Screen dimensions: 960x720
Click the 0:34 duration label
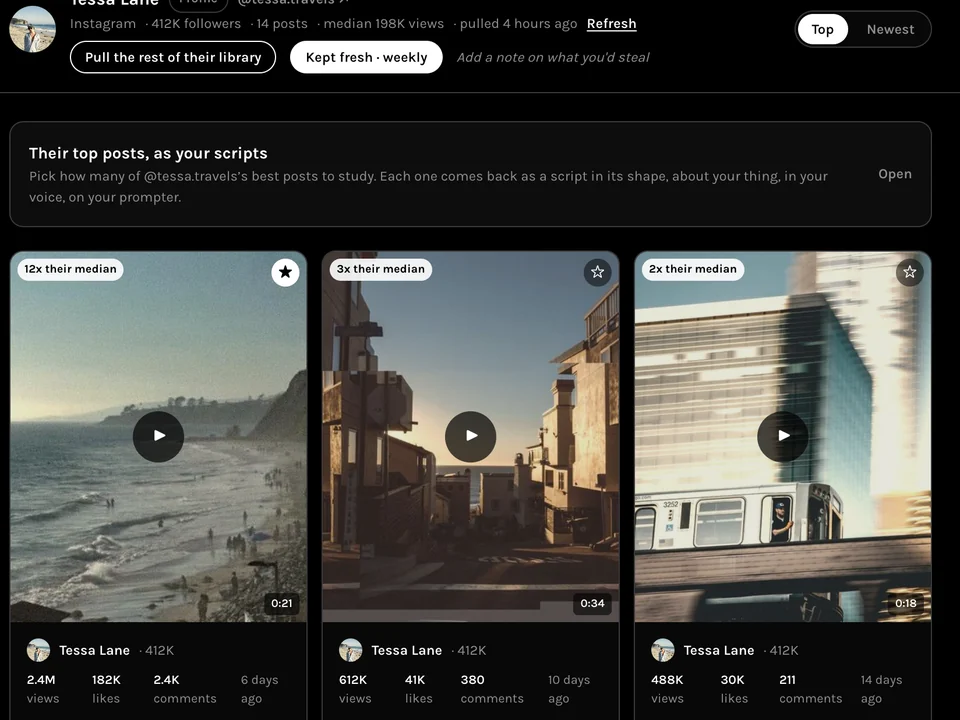tap(592, 604)
